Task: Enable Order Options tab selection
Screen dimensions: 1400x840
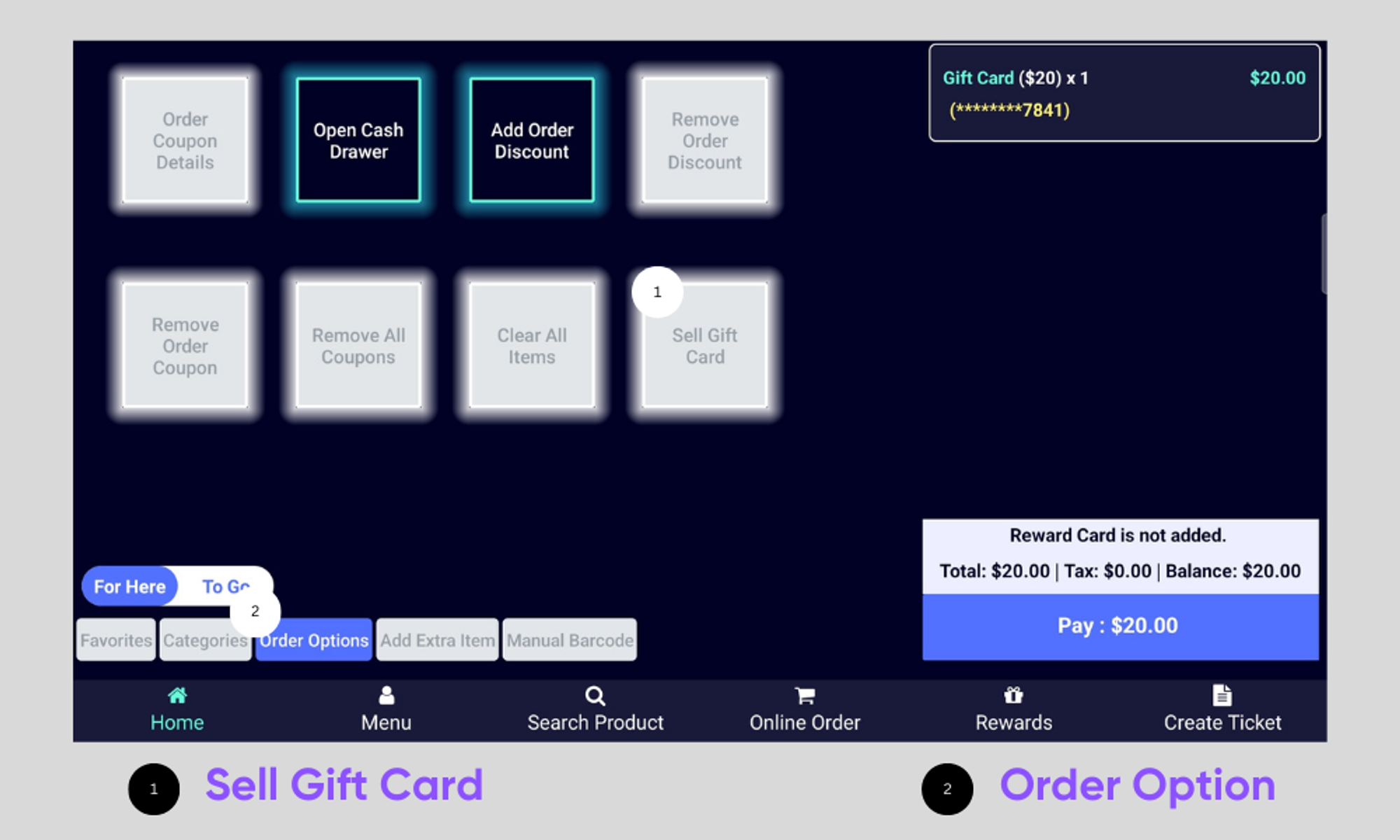Action: (x=313, y=640)
